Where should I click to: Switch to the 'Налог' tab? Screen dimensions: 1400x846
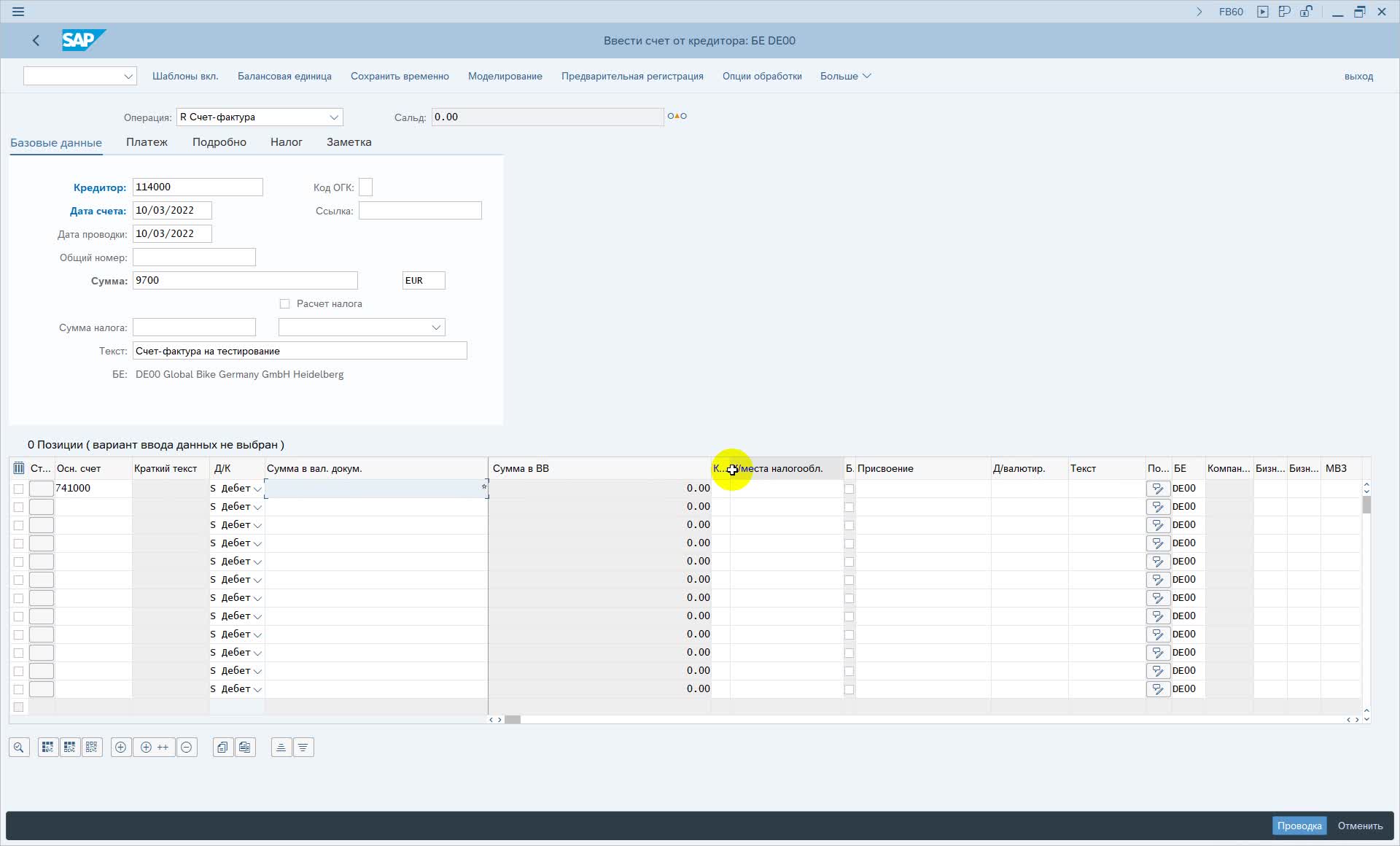[x=287, y=142]
